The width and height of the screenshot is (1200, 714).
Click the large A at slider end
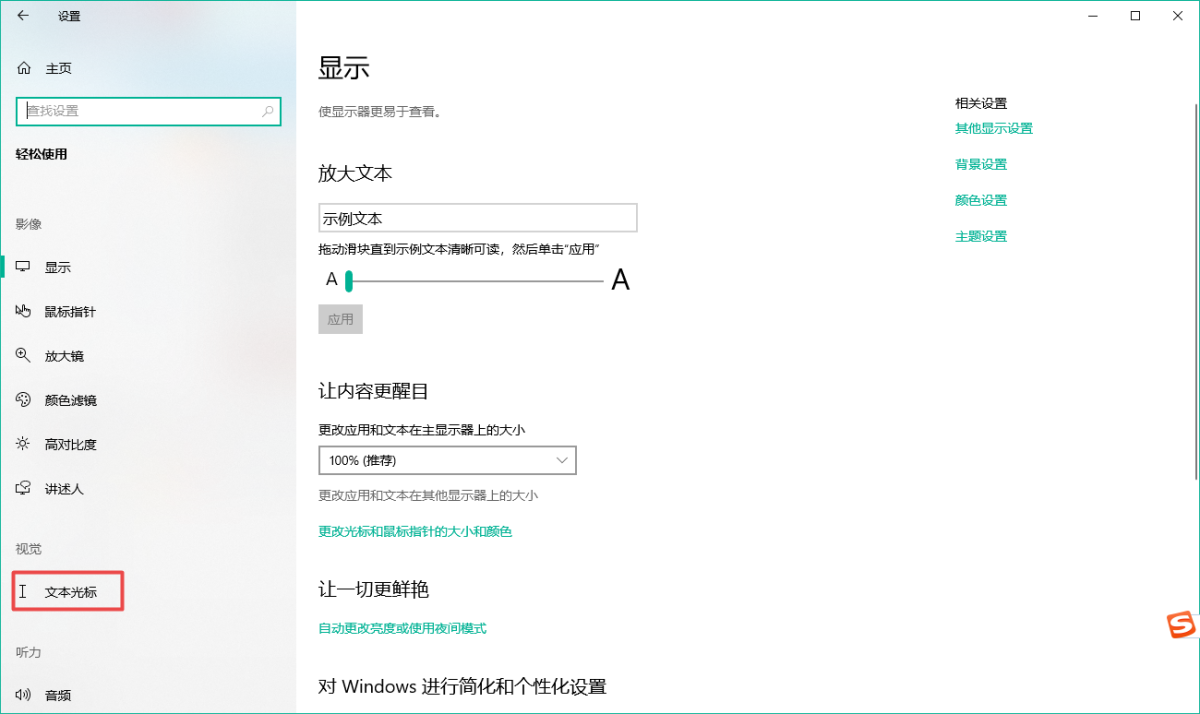coord(620,280)
